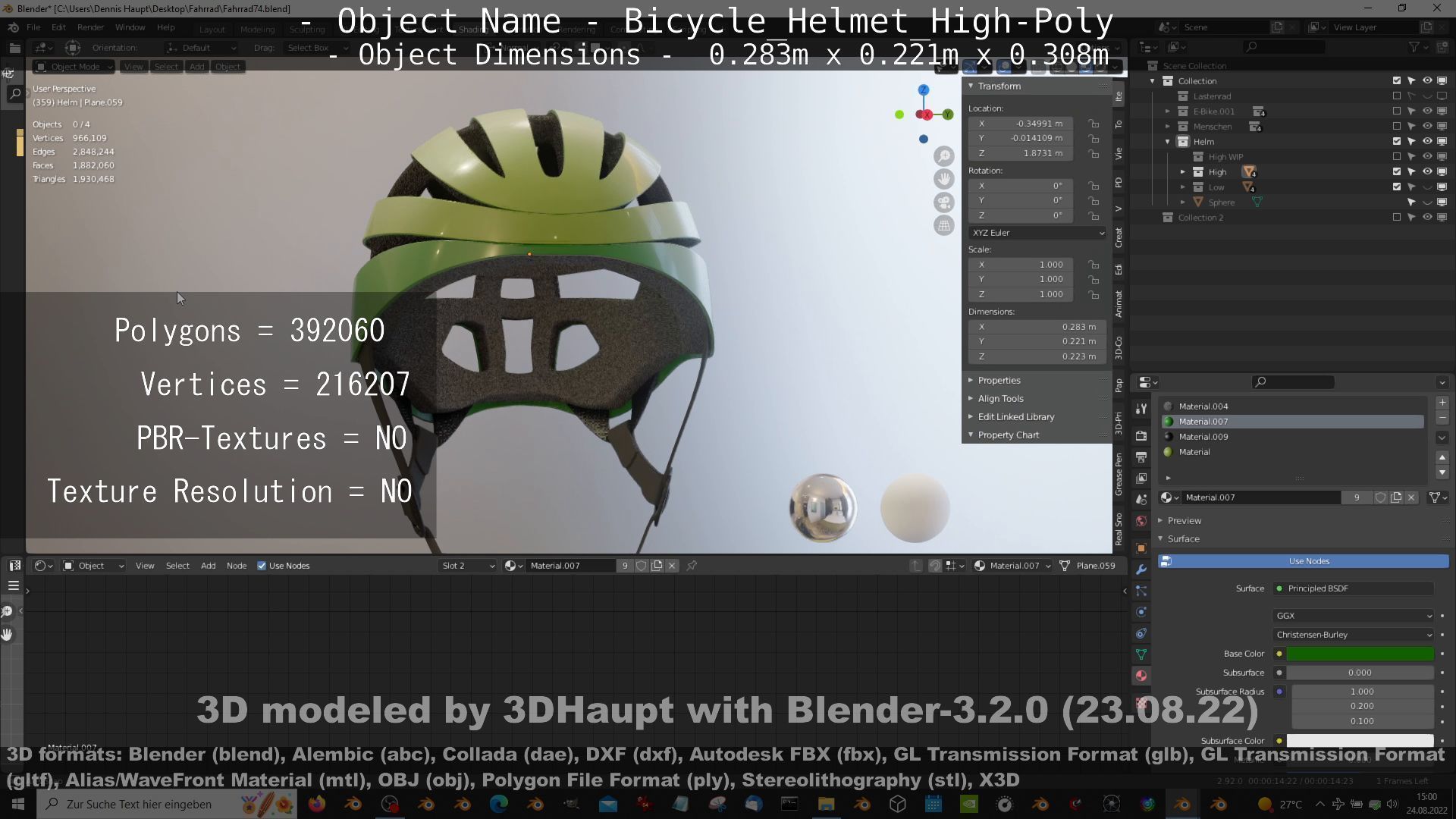The width and height of the screenshot is (1456, 819).
Task: Hide the High collection with eye icon
Action: coord(1427,171)
